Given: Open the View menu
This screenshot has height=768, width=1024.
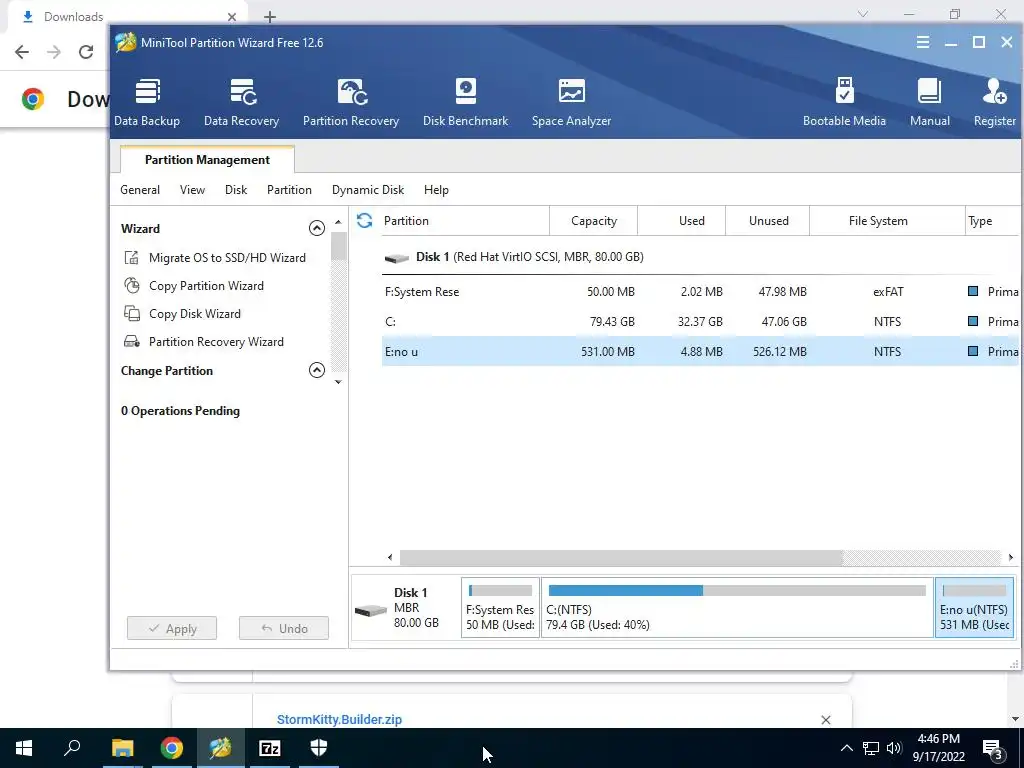Looking at the screenshot, I should point(193,190).
